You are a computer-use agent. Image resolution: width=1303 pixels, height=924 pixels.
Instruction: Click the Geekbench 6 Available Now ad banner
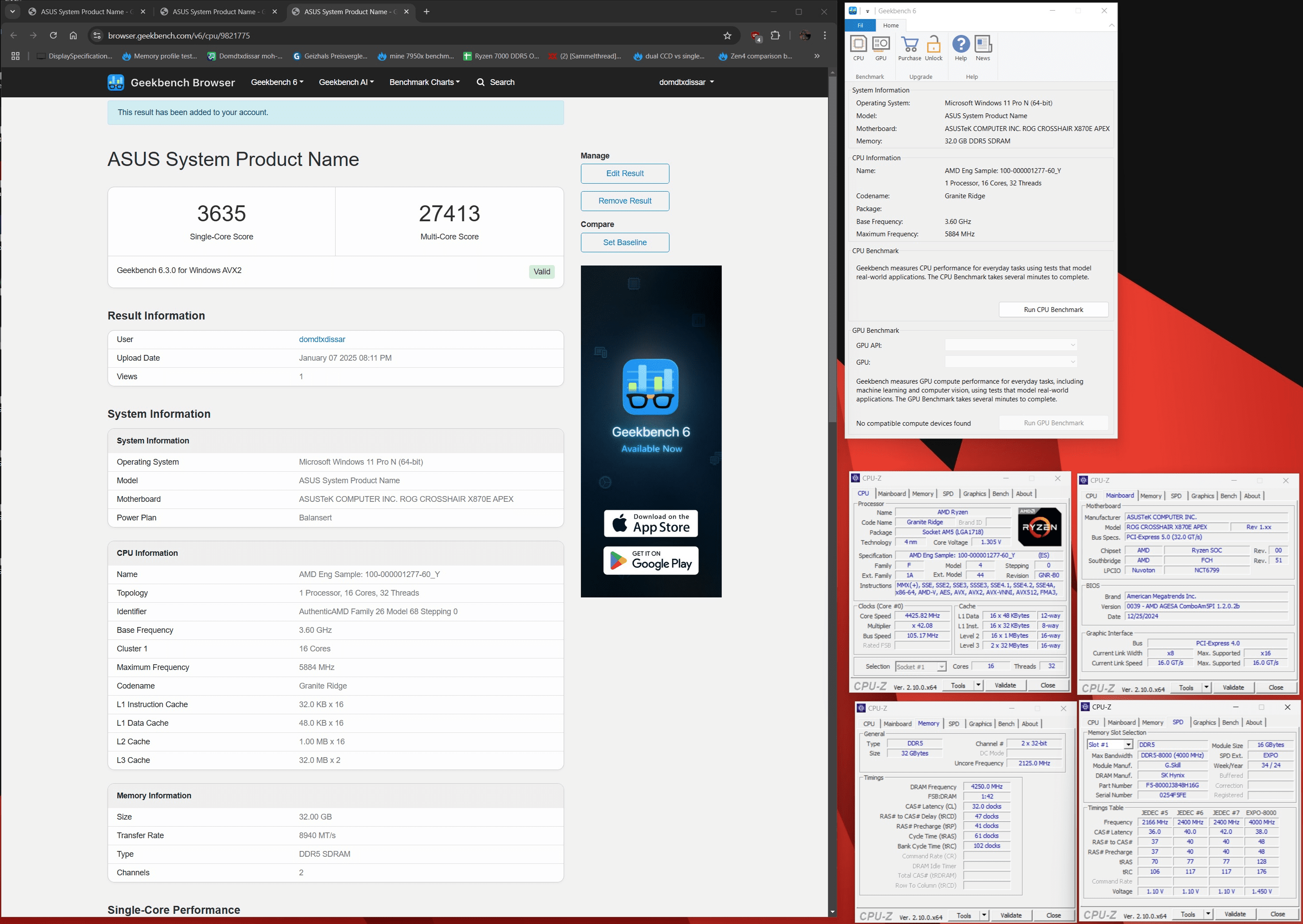(x=651, y=431)
